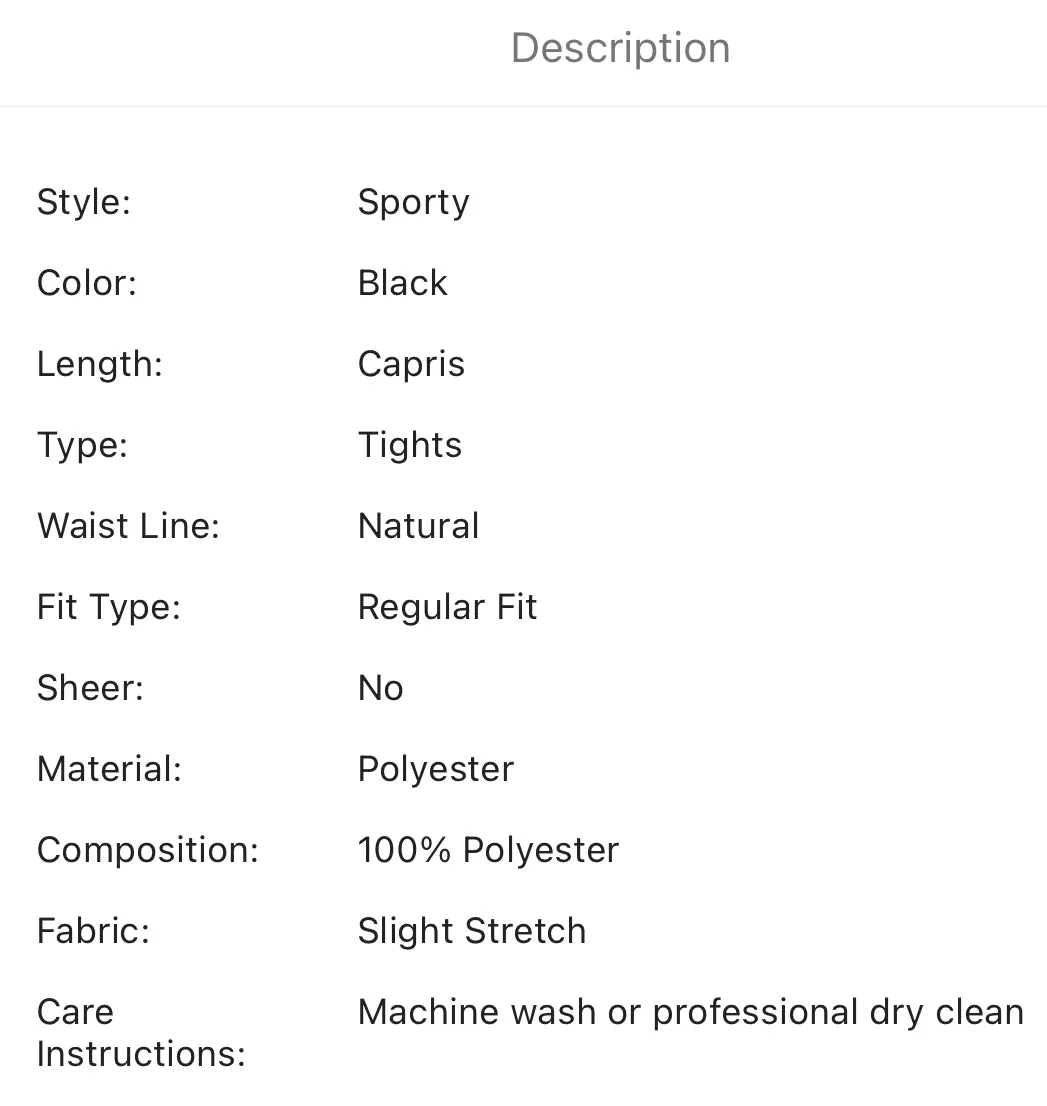This screenshot has width=1047, height=1106.
Task: Click the Black color value
Action: pos(403,283)
